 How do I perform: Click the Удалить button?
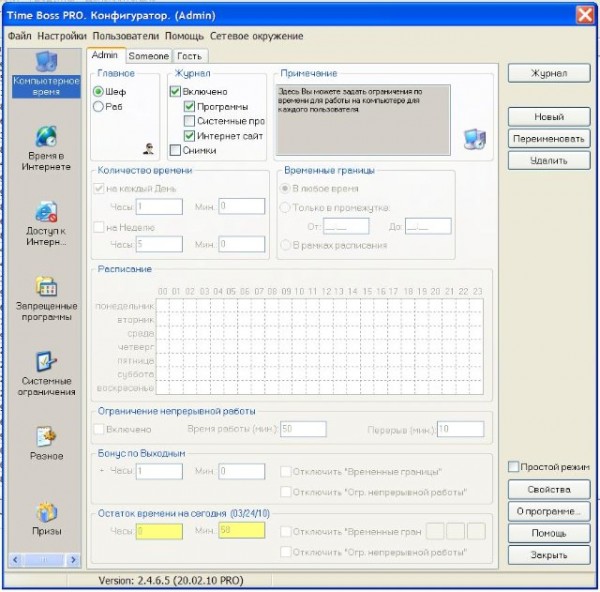point(549,160)
